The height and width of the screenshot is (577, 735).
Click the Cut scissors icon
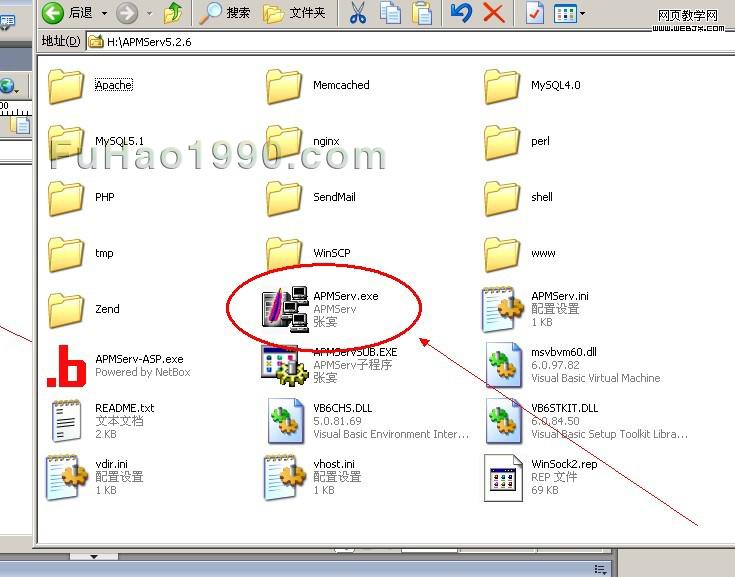pos(358,13)
